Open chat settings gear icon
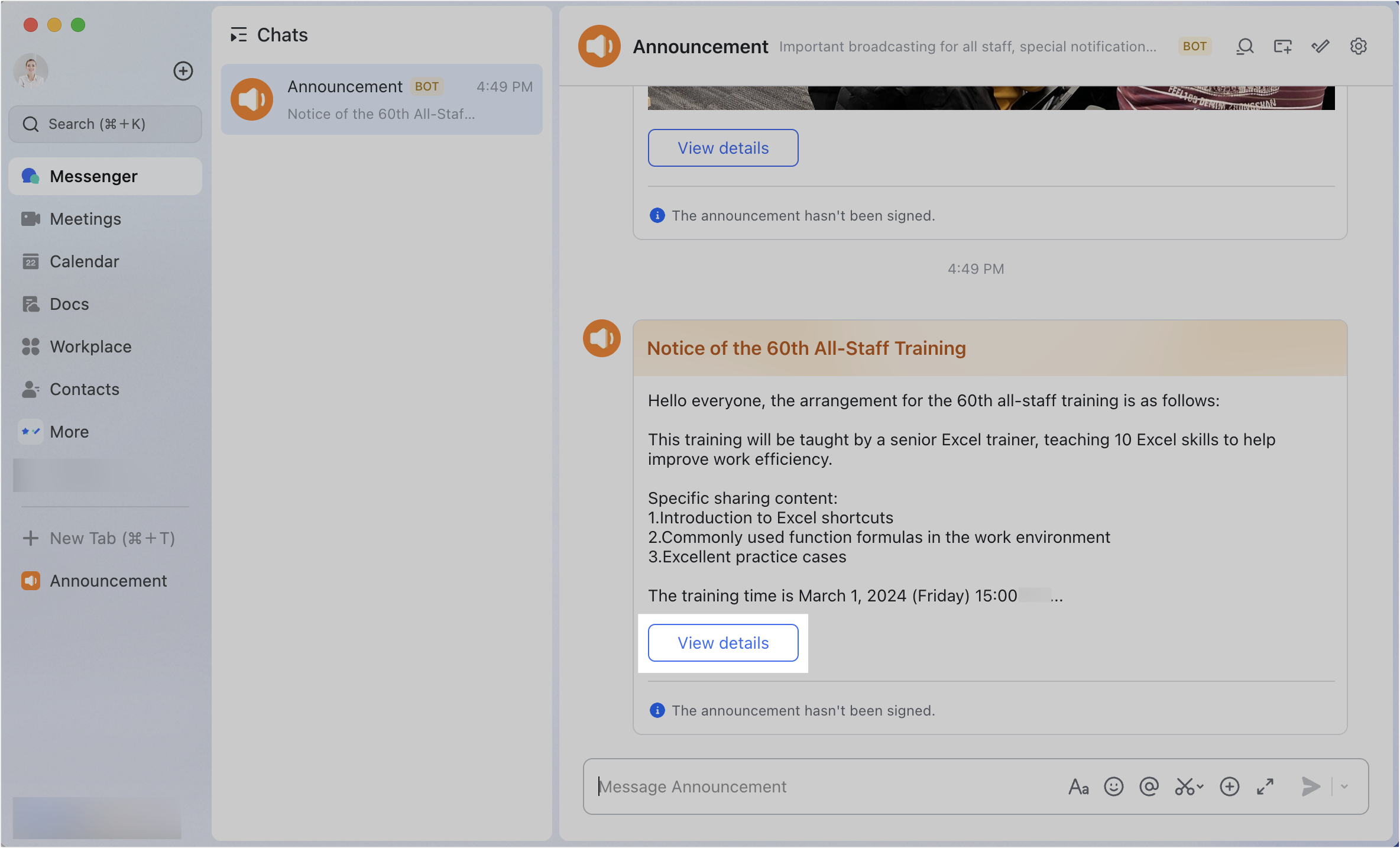The width and height of the screenshot is (1400, 848). 1358,46
